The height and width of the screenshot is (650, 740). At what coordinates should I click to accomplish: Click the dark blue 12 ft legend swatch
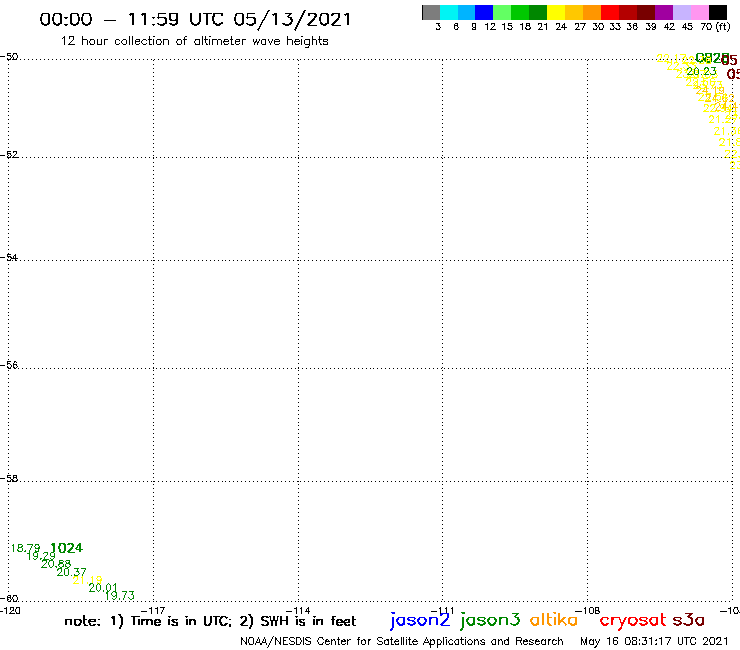484,12
